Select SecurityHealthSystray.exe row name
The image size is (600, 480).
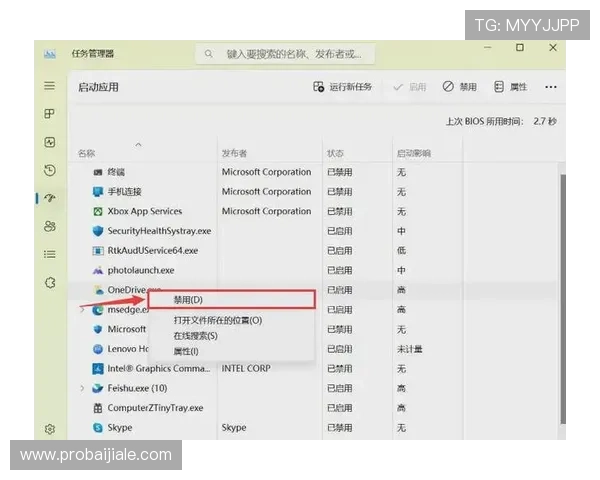(x=159, y=231)
